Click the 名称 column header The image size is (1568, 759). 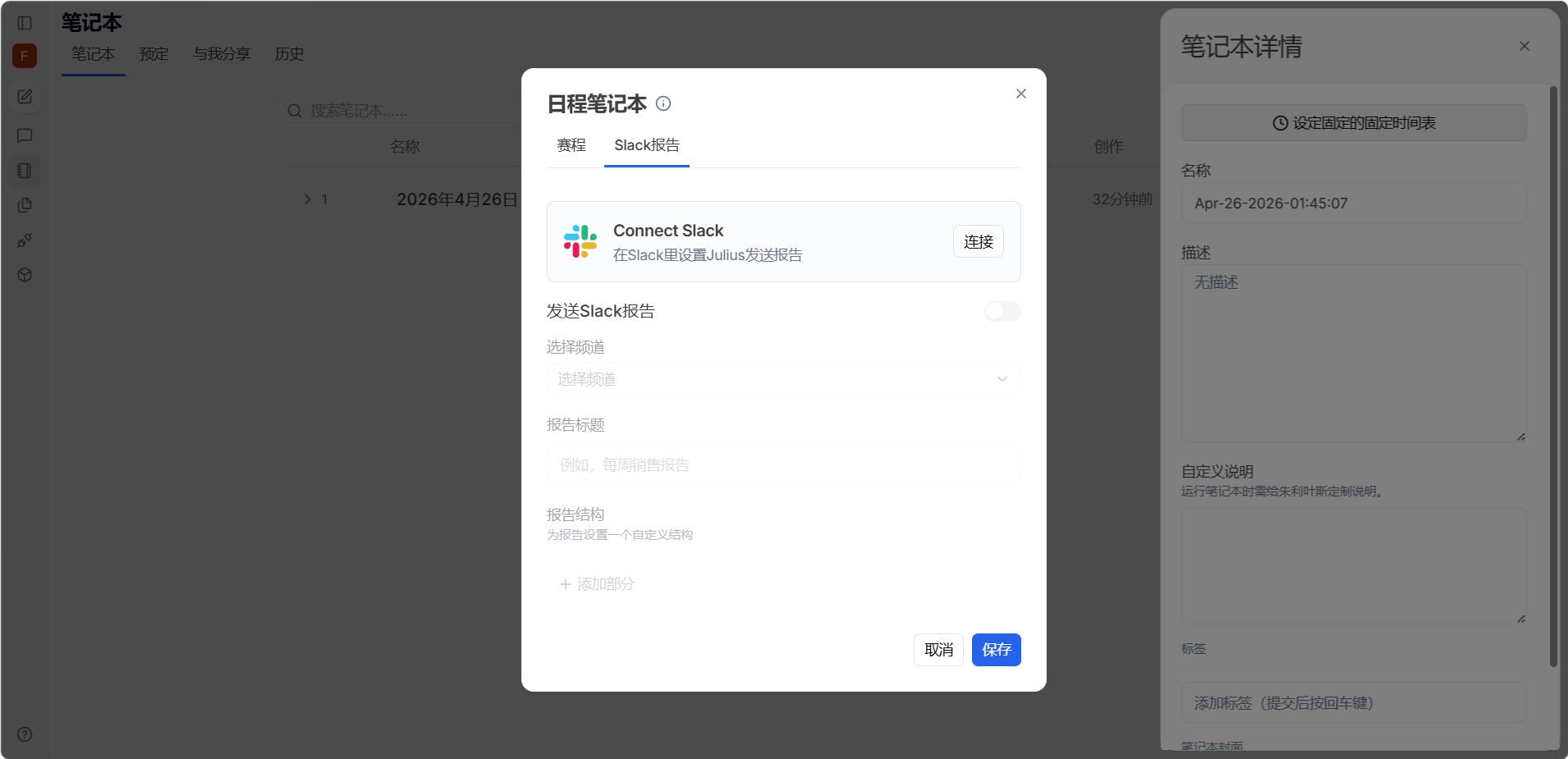pyautogui.click(x=405, y=147)
